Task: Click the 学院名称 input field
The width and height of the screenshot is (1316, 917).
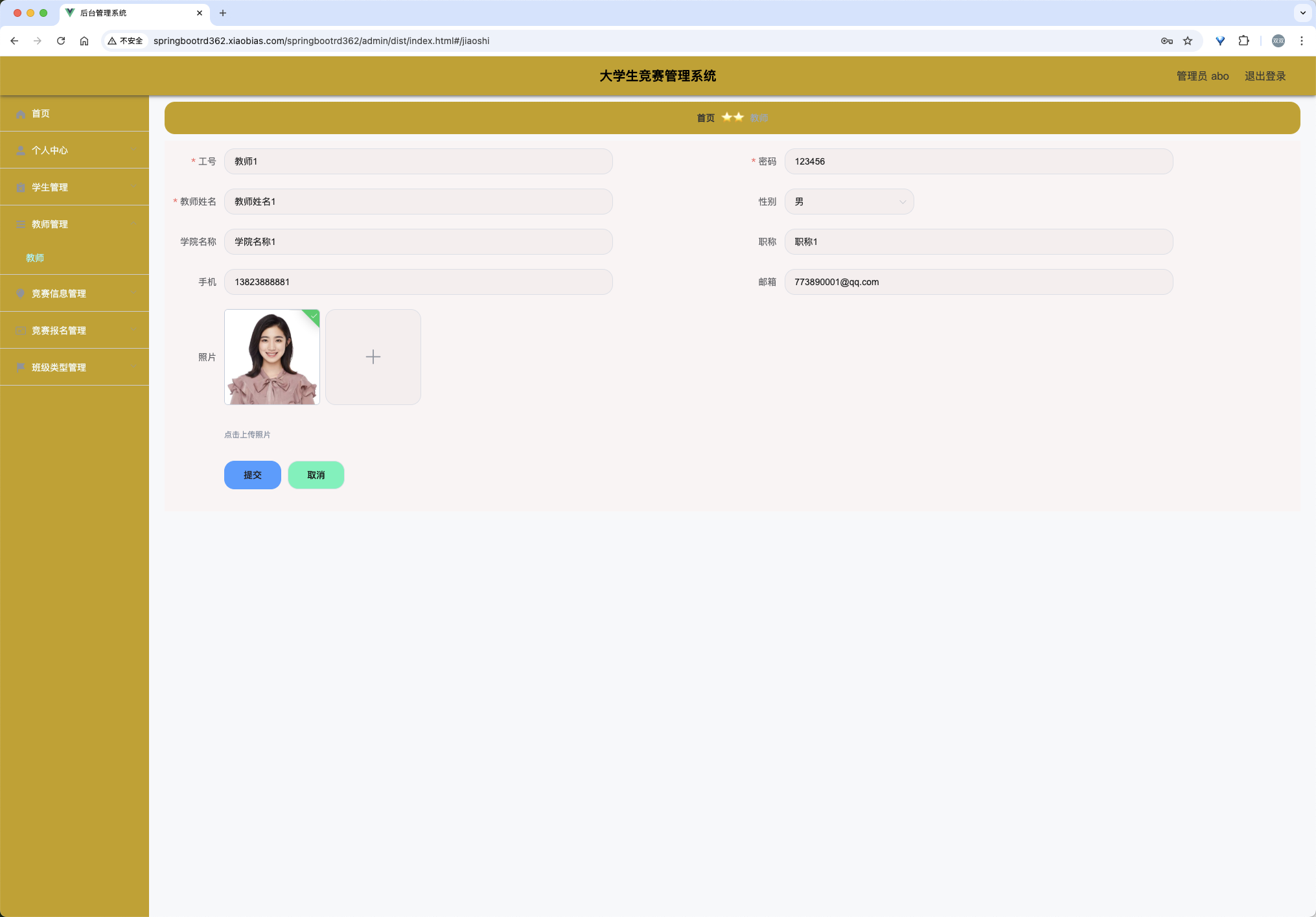Action: [419, 242]
